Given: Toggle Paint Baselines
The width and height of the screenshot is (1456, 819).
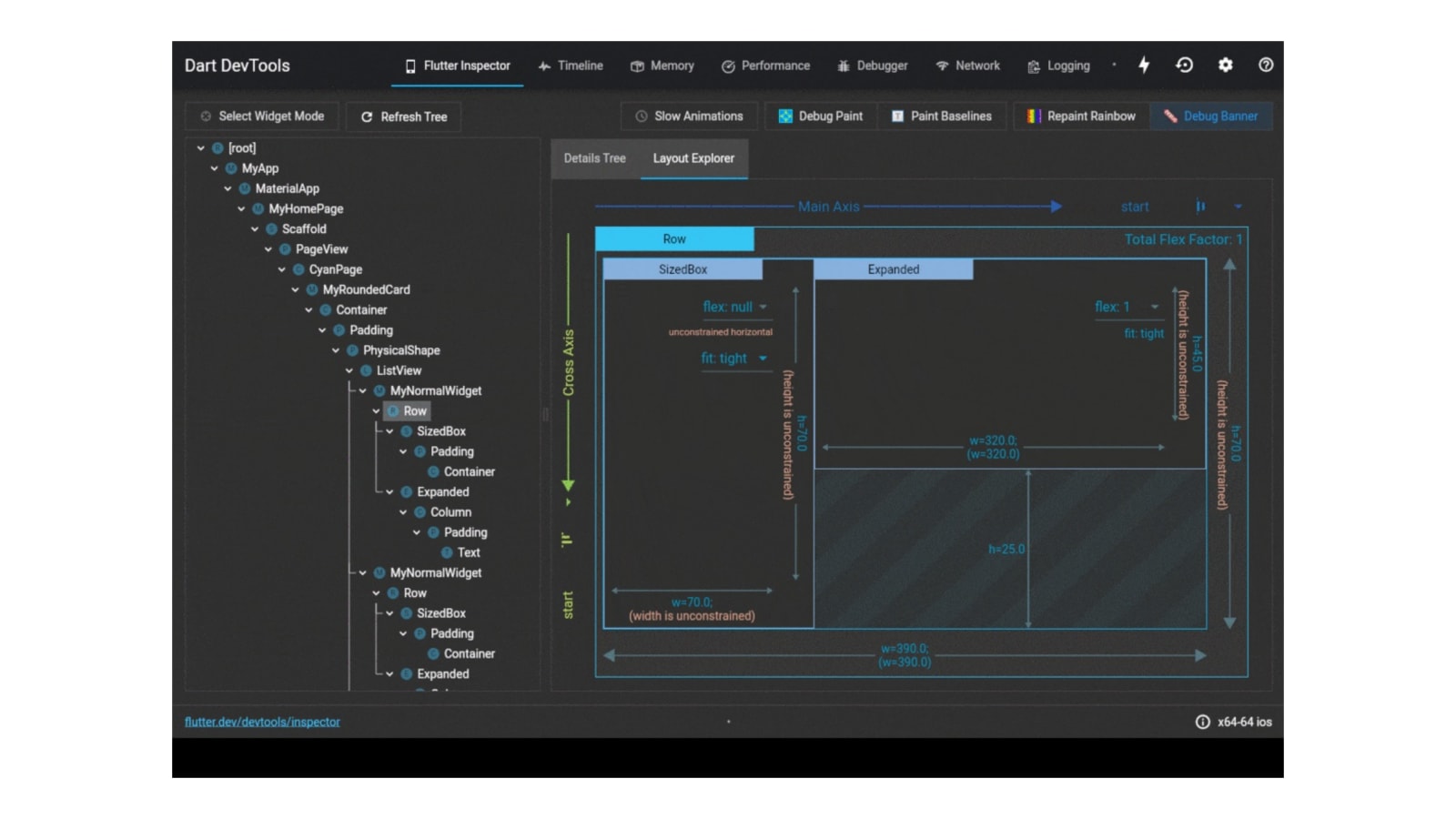Looking at the screenshot, I should pos(941,116).
